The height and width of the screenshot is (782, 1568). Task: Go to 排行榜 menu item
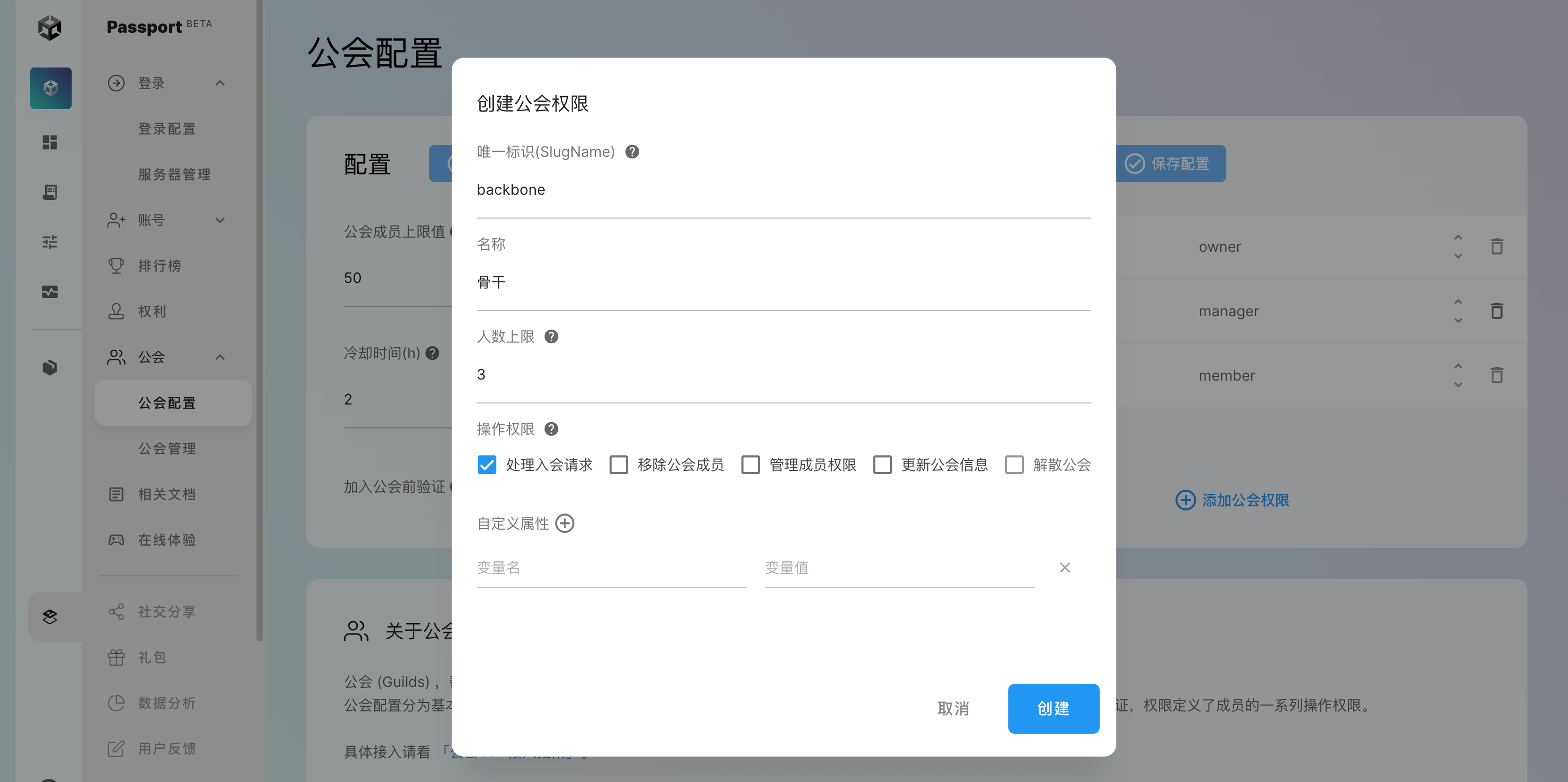(159, 266)
